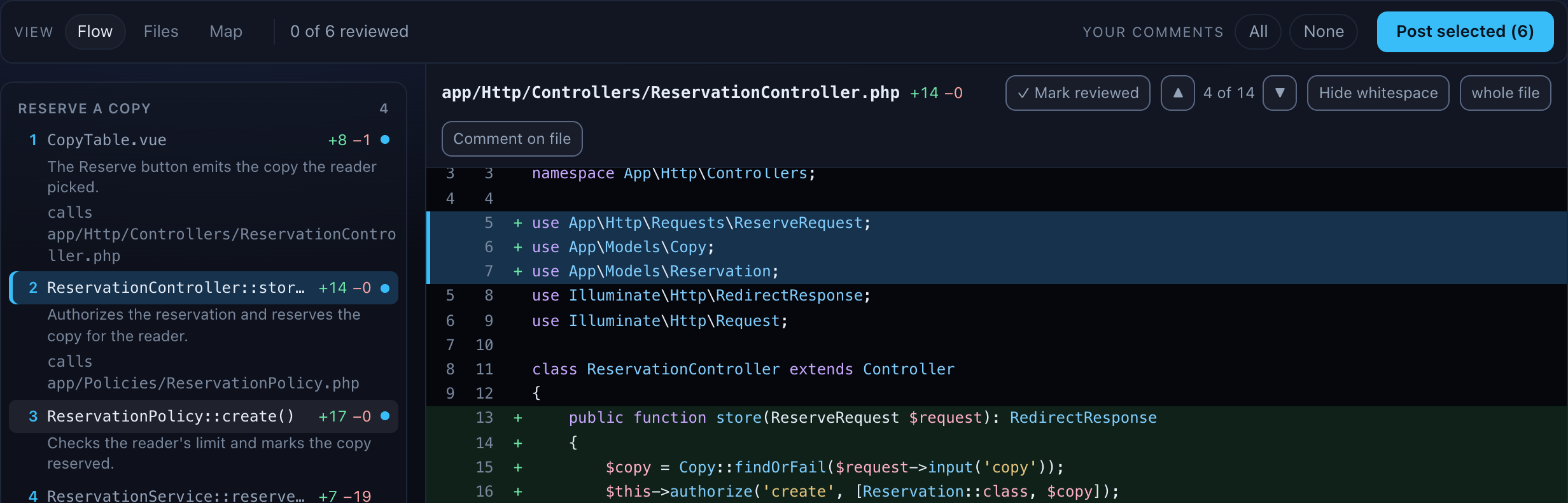
Task: Switch to Files view
Action: 161,32
